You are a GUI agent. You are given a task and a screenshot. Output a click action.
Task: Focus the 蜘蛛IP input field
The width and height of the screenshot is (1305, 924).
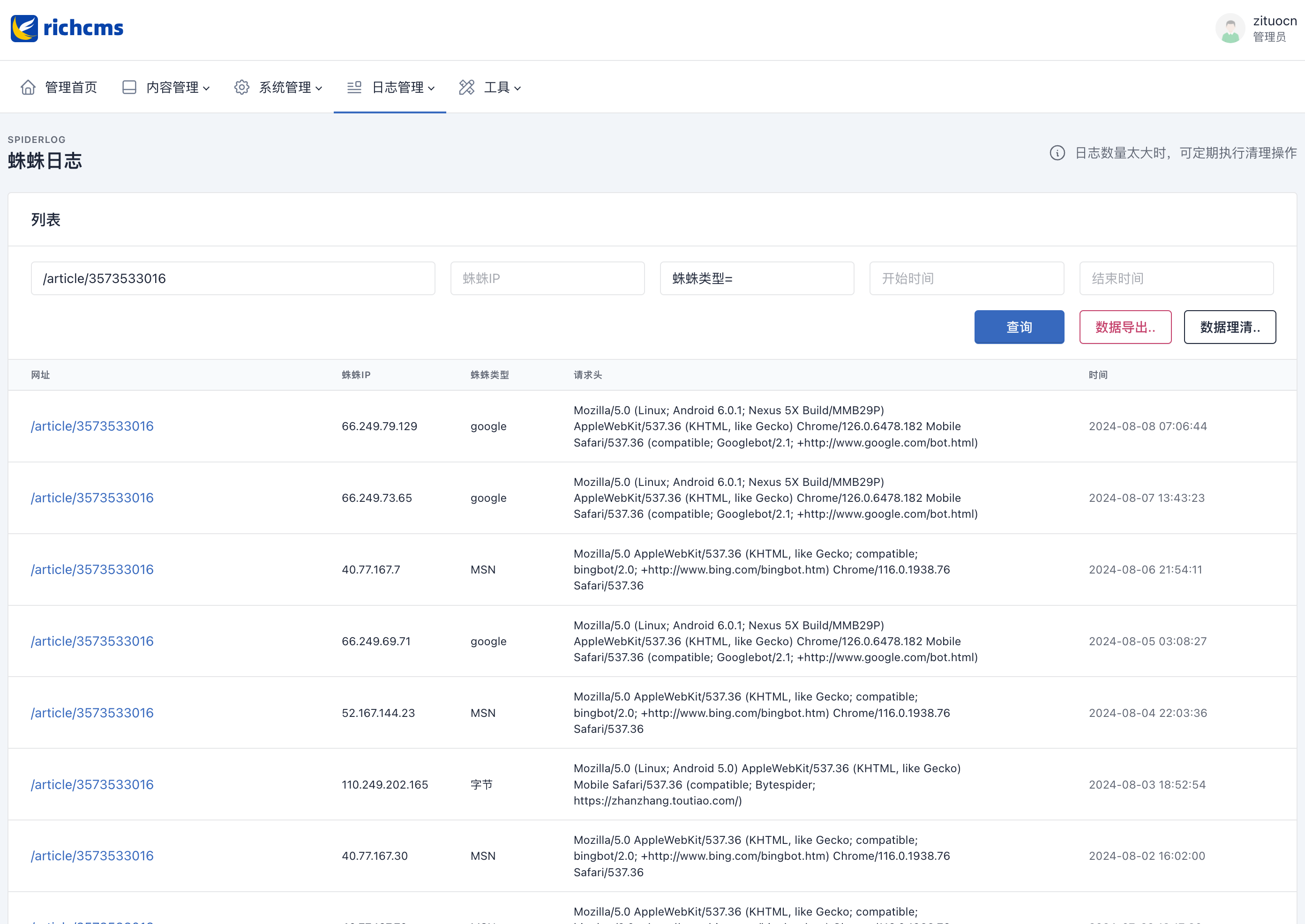point(547,278)
